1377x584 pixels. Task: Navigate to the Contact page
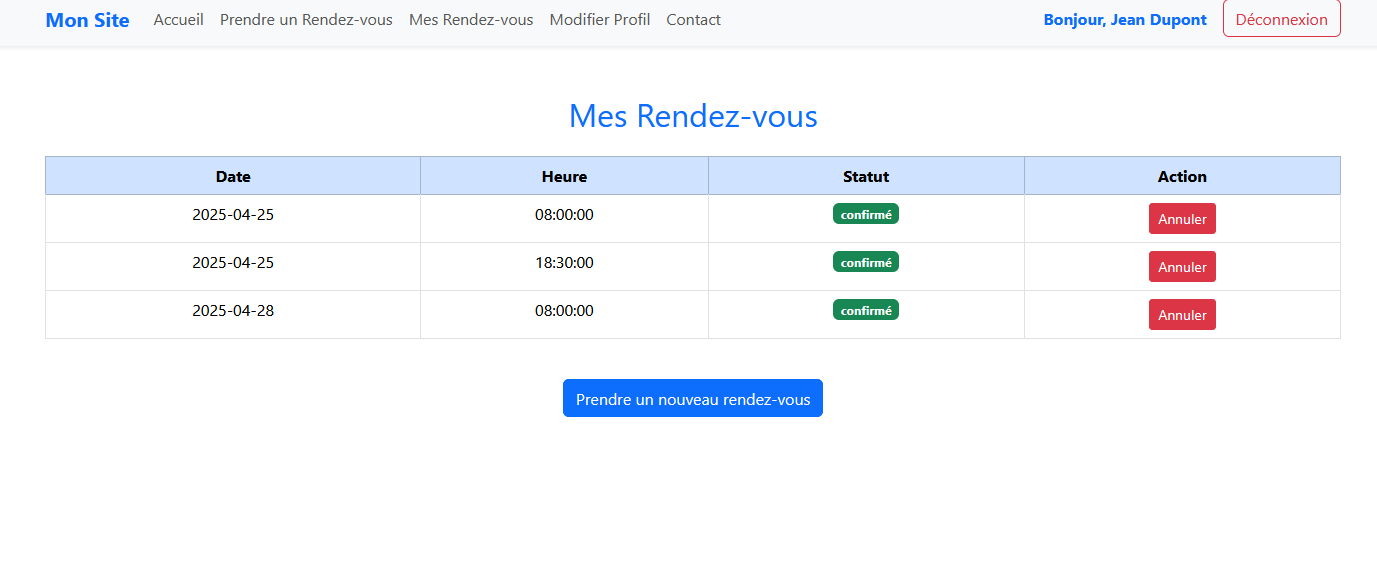tap(693, 20)
